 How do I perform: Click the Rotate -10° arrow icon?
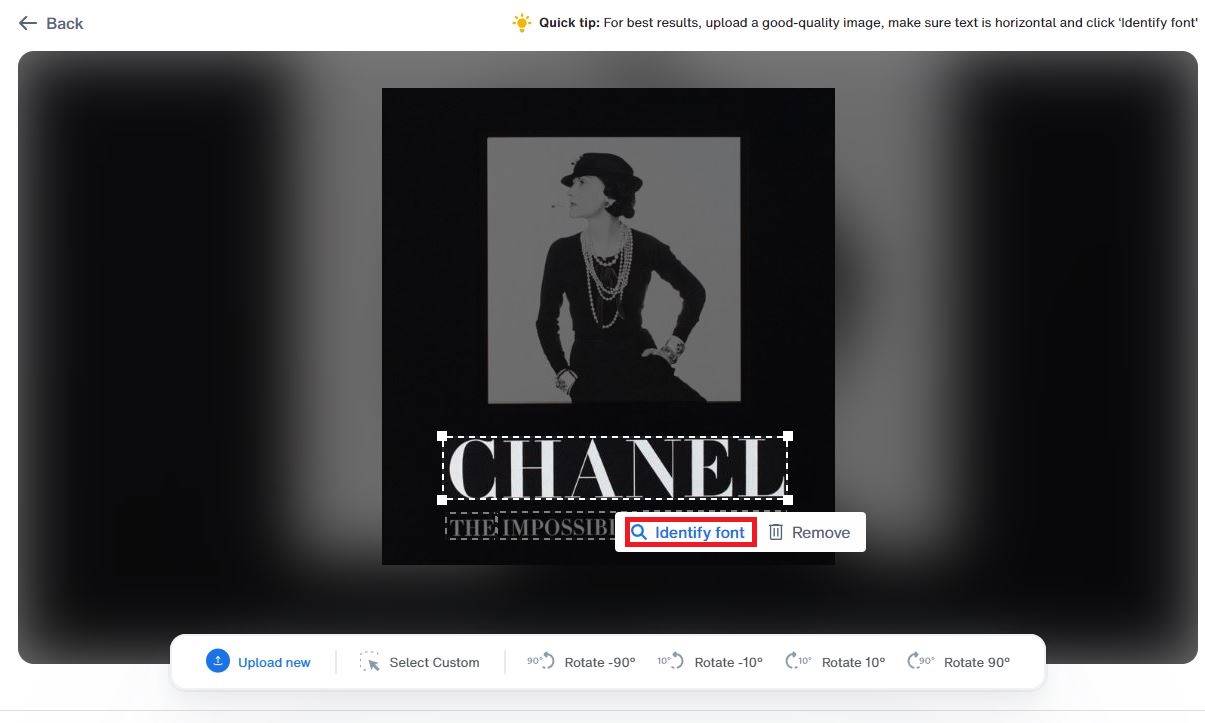[671, 661]
